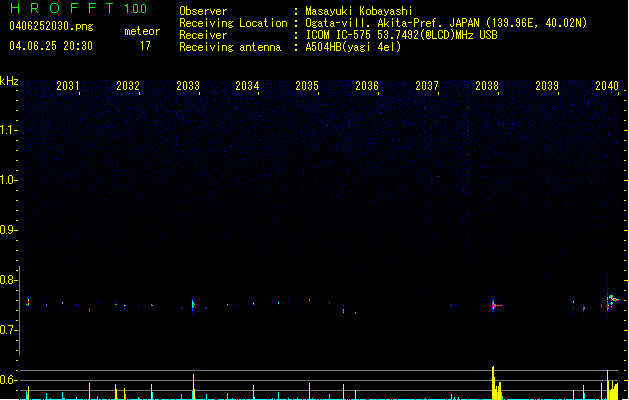This screenshot has height=400, width=629.
Task: Click the 0.6 kHz frequency label
Action: coord(8,380)
